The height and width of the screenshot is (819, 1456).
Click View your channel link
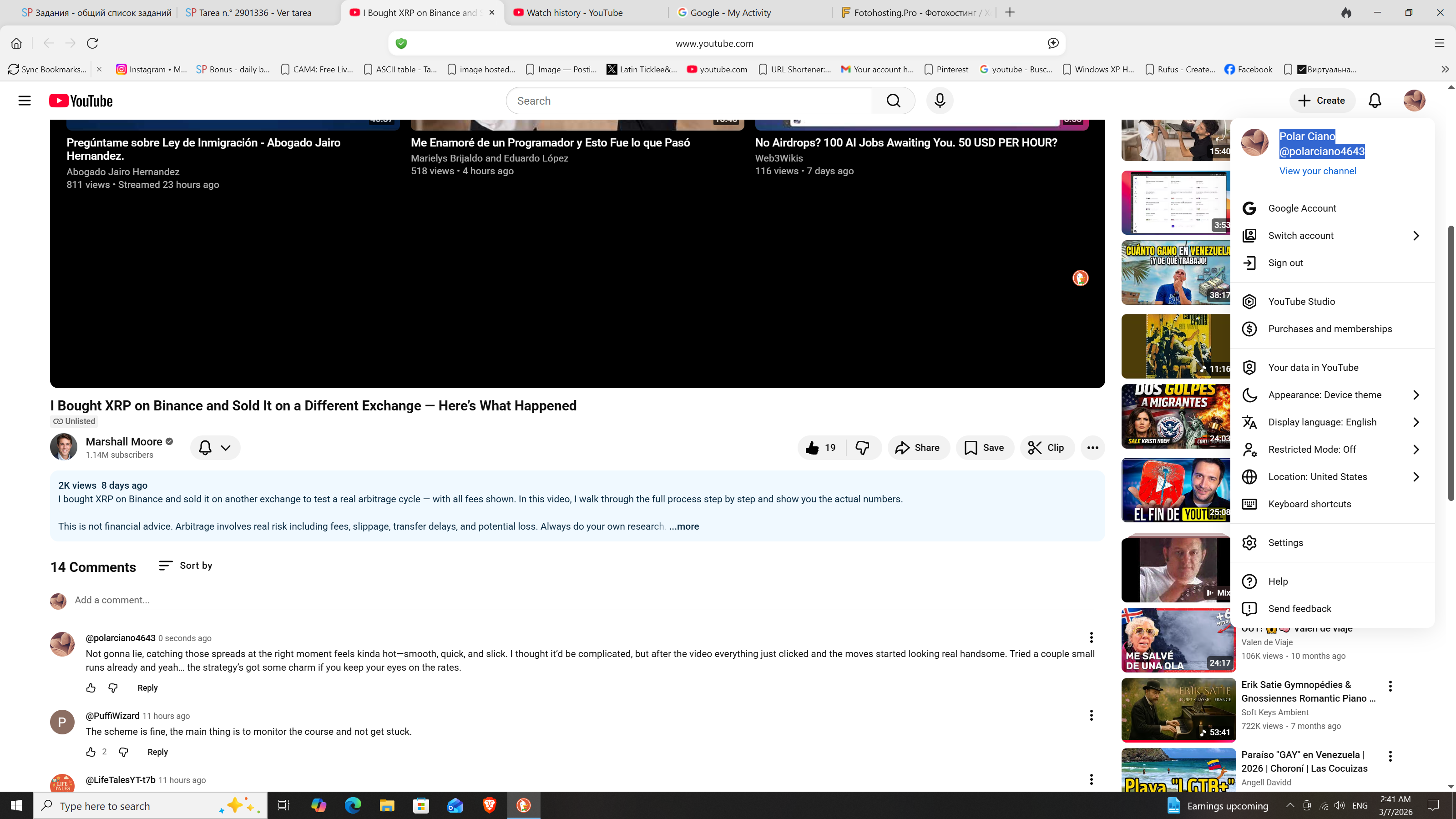point(1317,171)
